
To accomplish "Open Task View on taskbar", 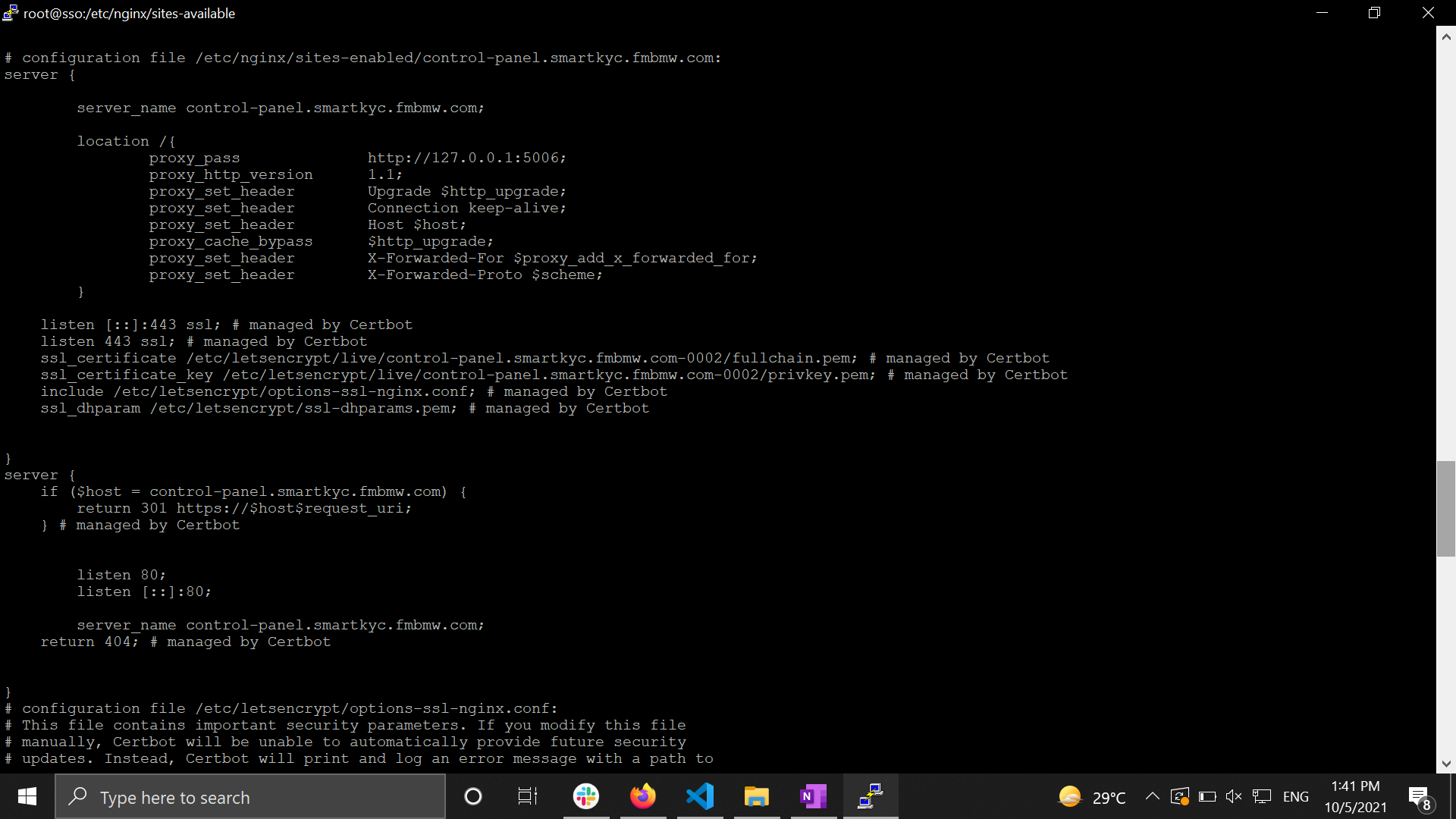I will [x=527, y=797].
